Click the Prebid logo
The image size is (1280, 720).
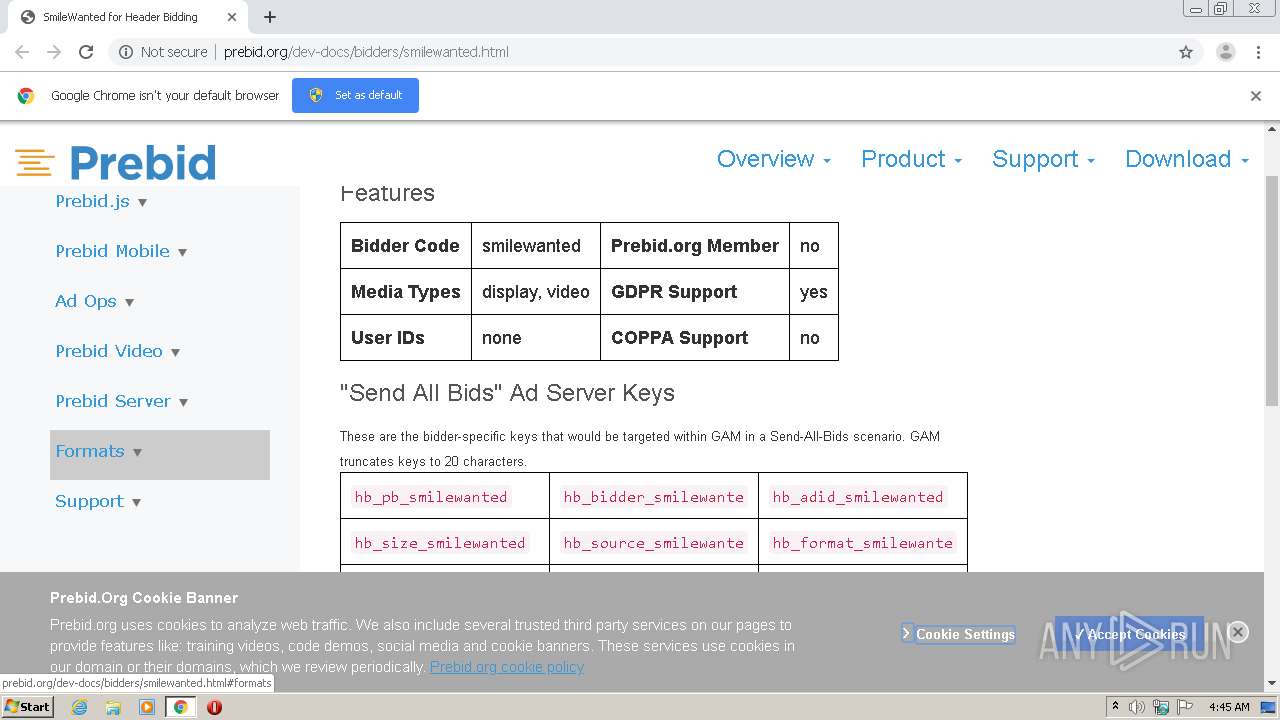pos(116,162)
